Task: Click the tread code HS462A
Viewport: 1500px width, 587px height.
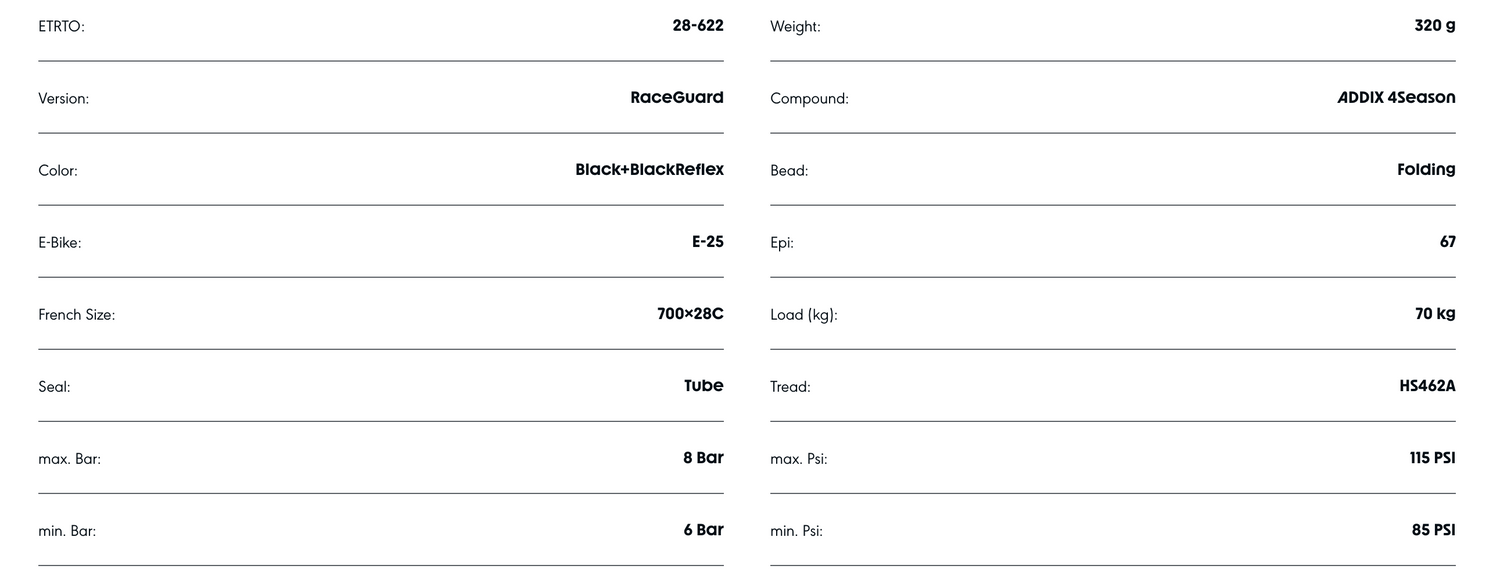Action: 1427,386
